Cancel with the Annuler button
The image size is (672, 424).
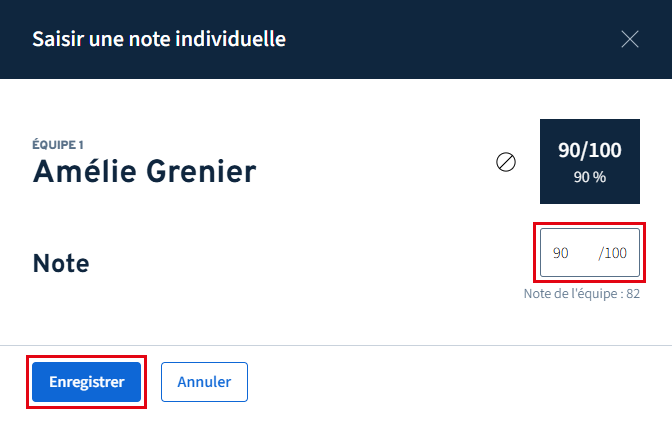point(204,382)
